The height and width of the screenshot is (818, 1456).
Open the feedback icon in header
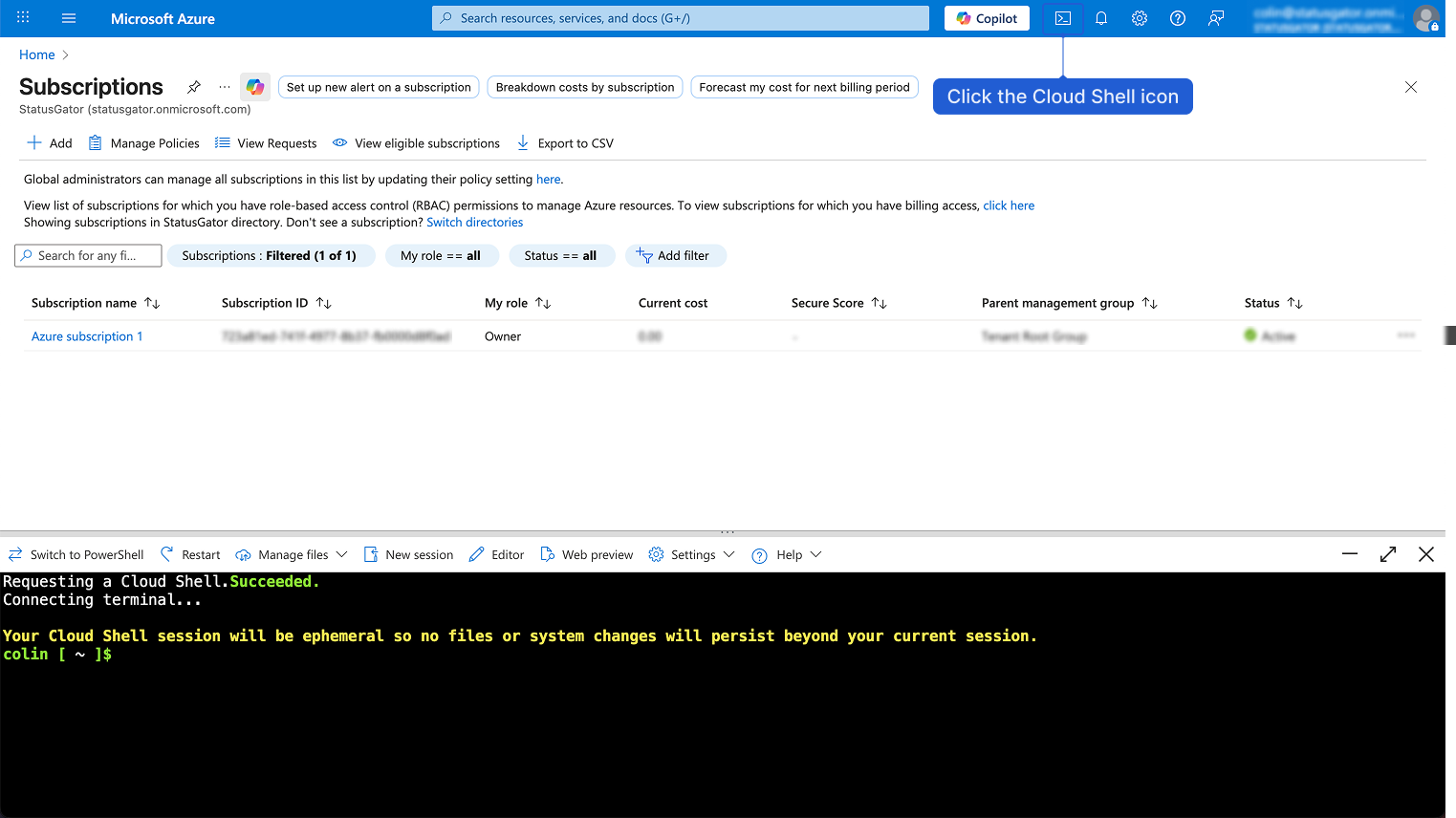1216,18
